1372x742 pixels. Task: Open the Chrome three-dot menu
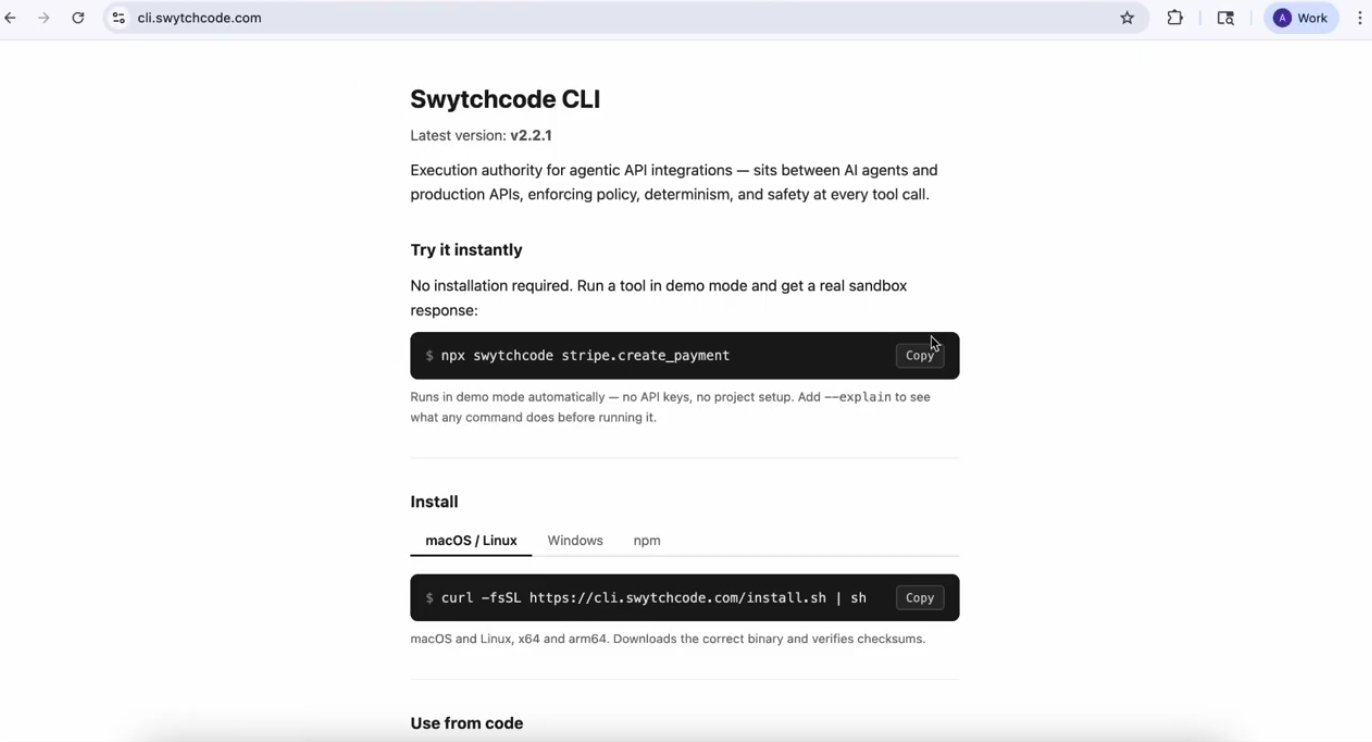click(x=1359, y=18)
